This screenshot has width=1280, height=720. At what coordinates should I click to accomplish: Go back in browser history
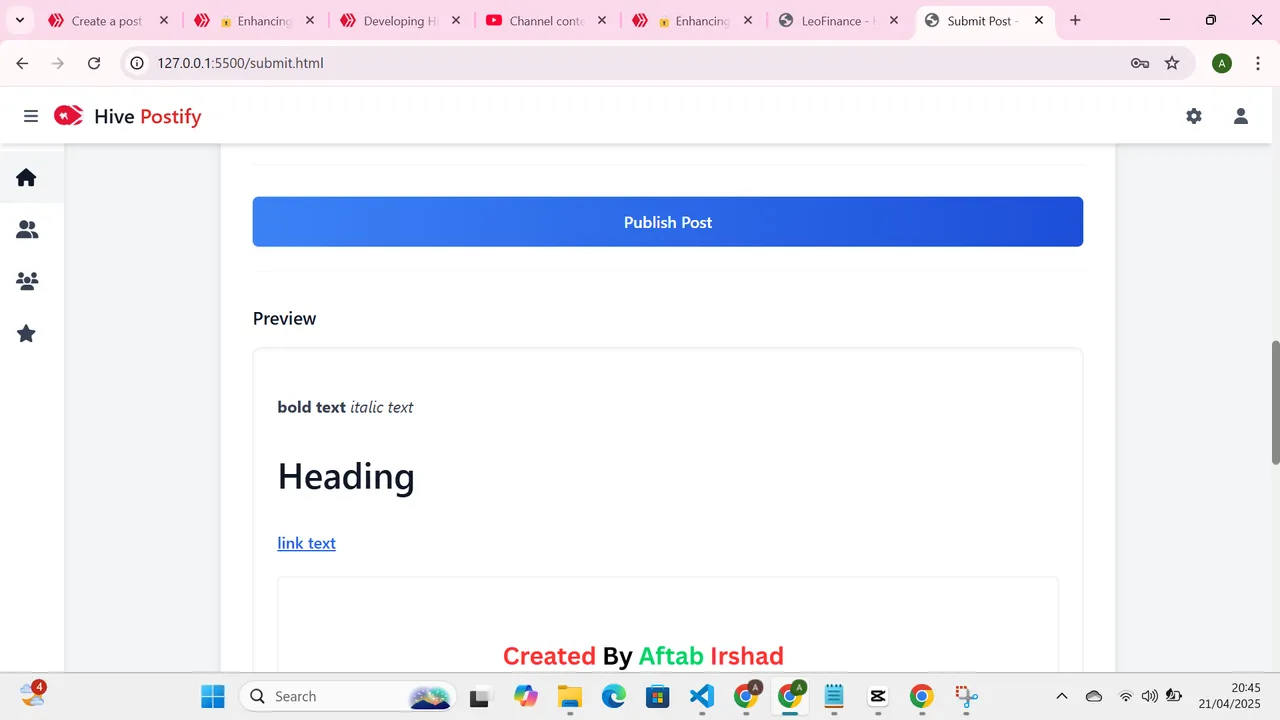pyautogui.click(x=22, y=63)
